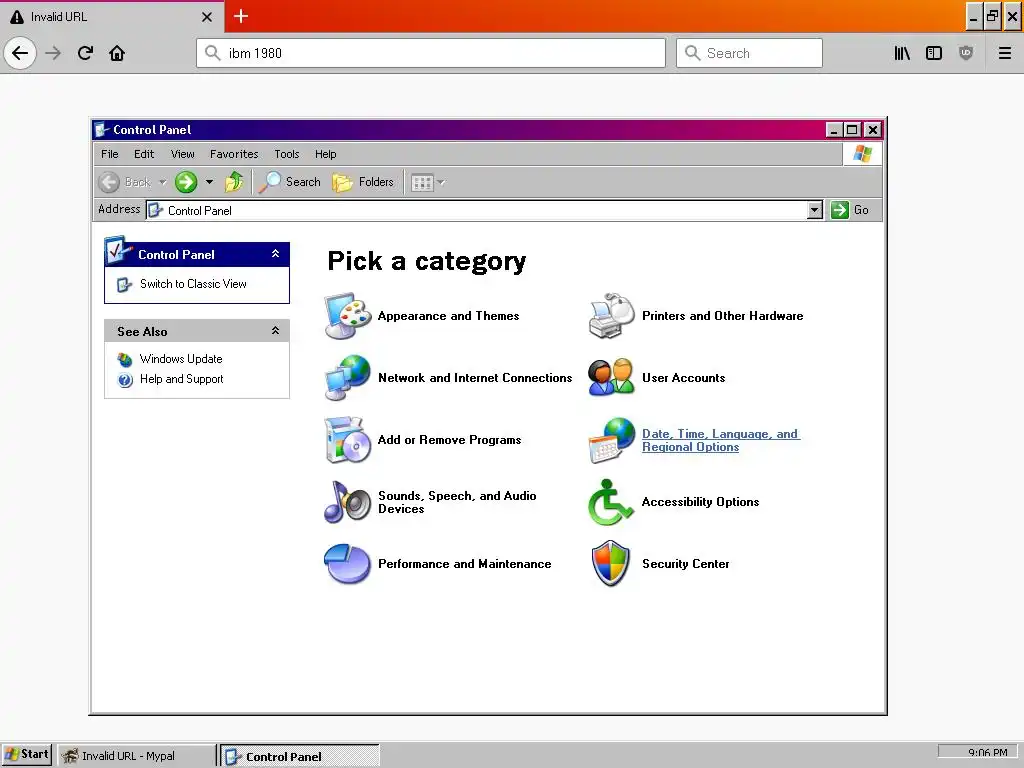Click the Go button next to Address bar
Image resolution: width=1024 pixels, height=768 pixels.
coord(850,210)
